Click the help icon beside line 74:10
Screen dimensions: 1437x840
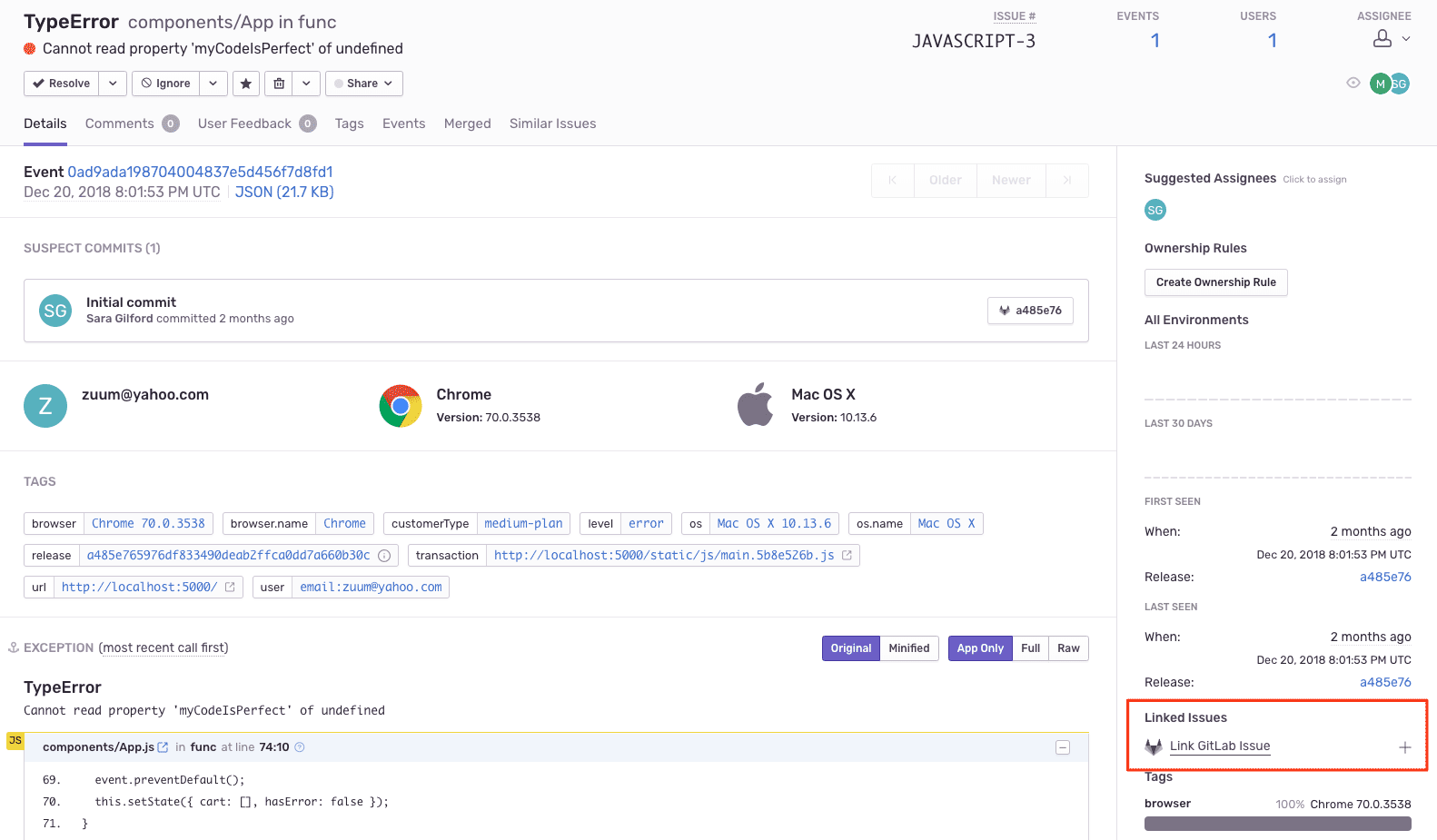(x=300, y=747)
